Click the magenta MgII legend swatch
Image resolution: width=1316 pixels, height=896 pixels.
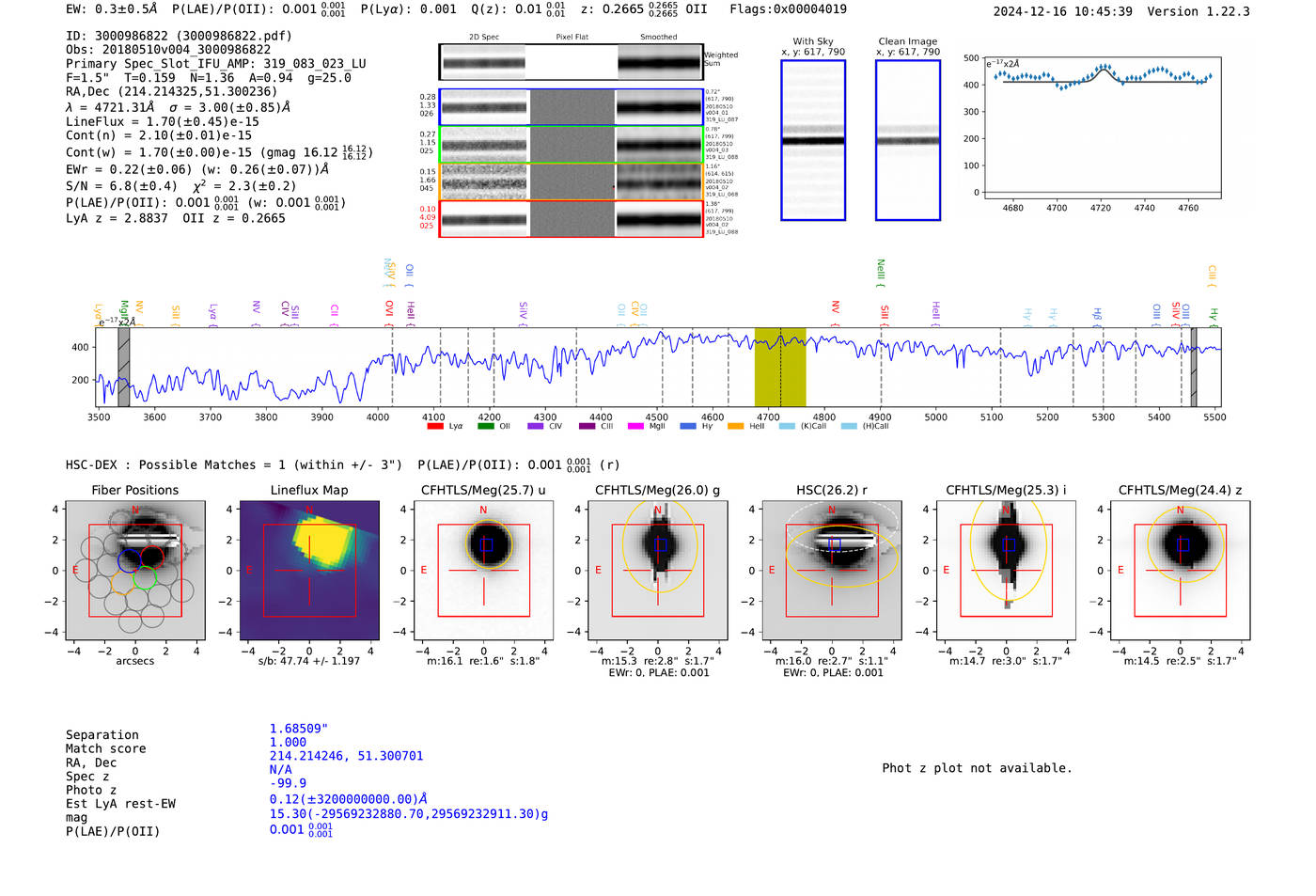point(636,427)
